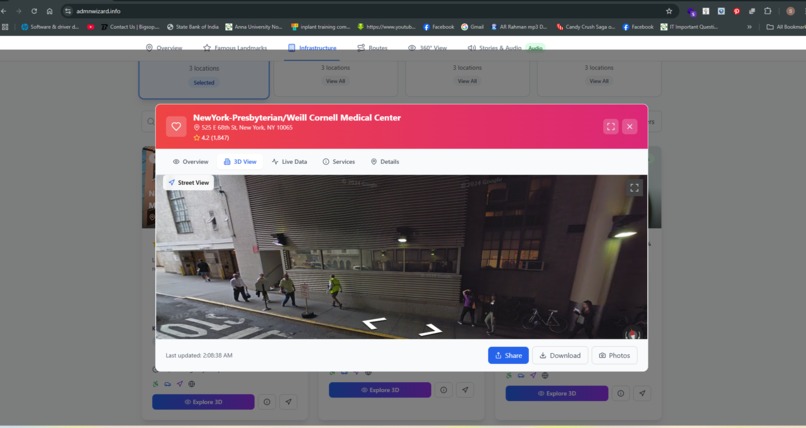Focus the admnwizard.info address bar
The height and width of the screenshot is (428, 806).
(x=370, y=11)
